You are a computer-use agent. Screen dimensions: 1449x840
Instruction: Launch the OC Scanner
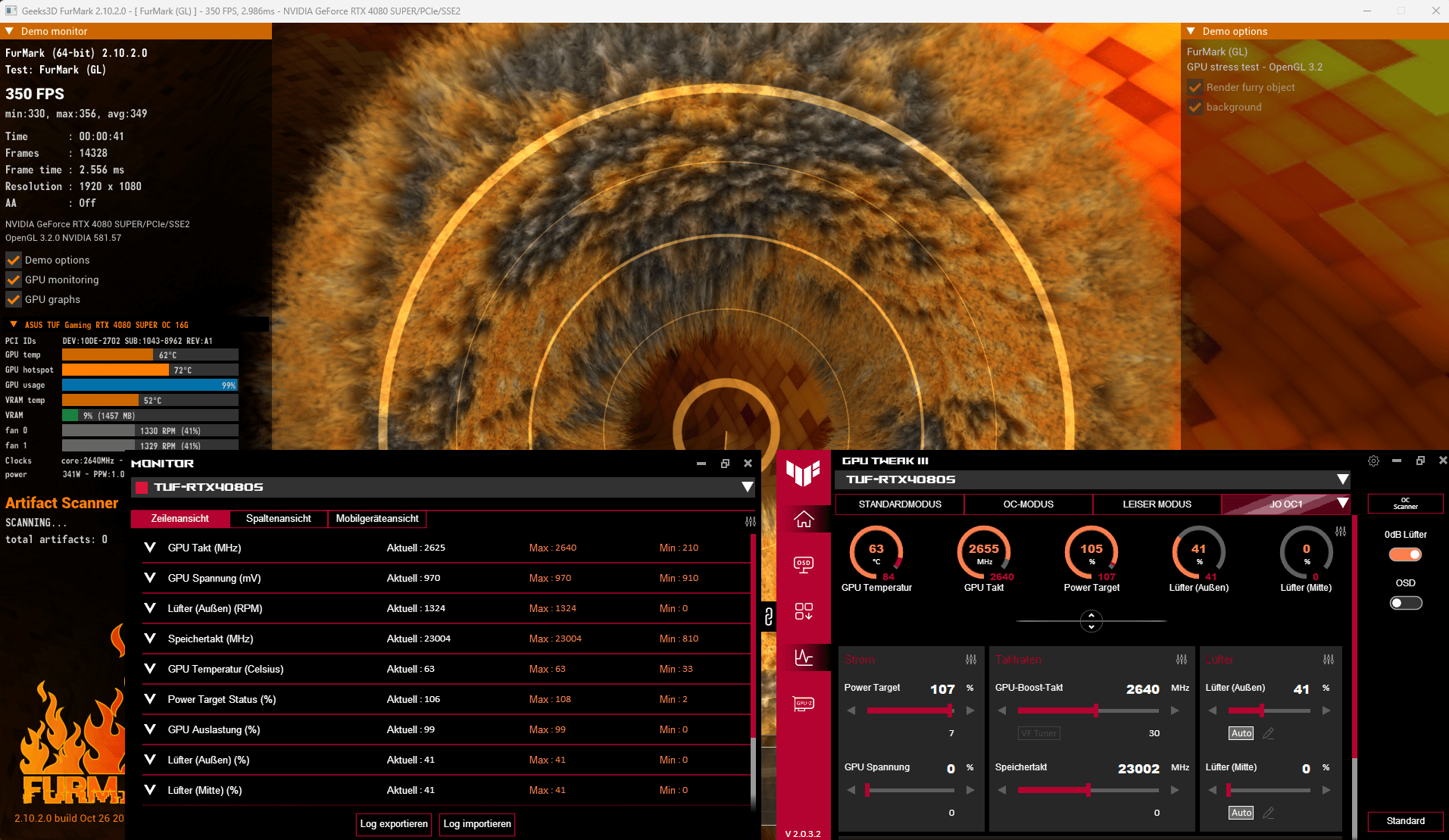[1406, 504]
